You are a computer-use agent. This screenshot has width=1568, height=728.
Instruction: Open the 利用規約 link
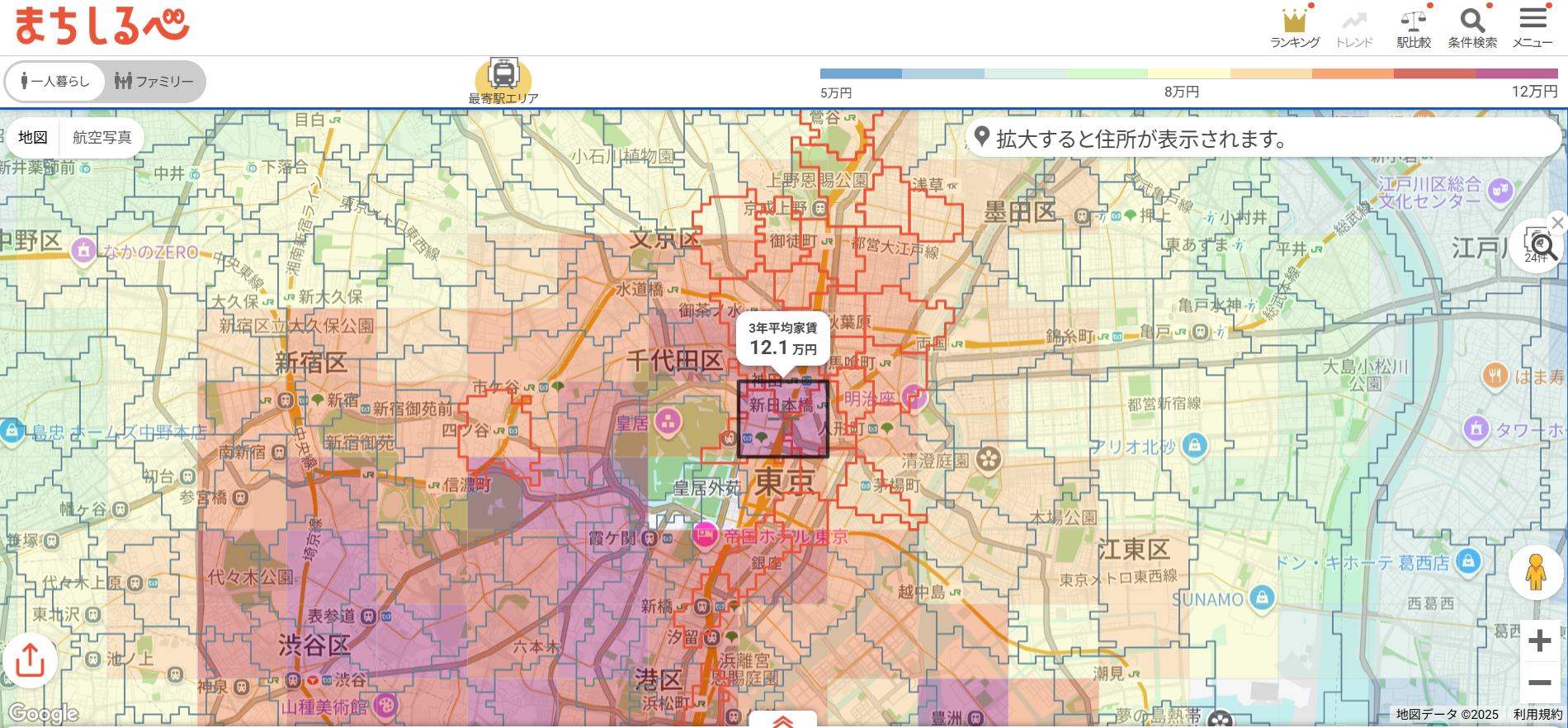(1537, 715)
